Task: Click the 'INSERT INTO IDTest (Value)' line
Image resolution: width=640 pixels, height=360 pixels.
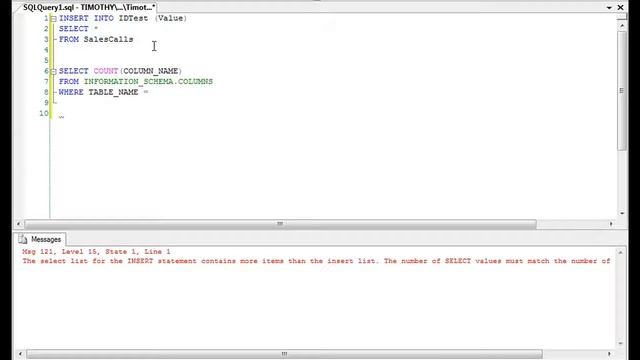Action: click(x=123, y=18)
